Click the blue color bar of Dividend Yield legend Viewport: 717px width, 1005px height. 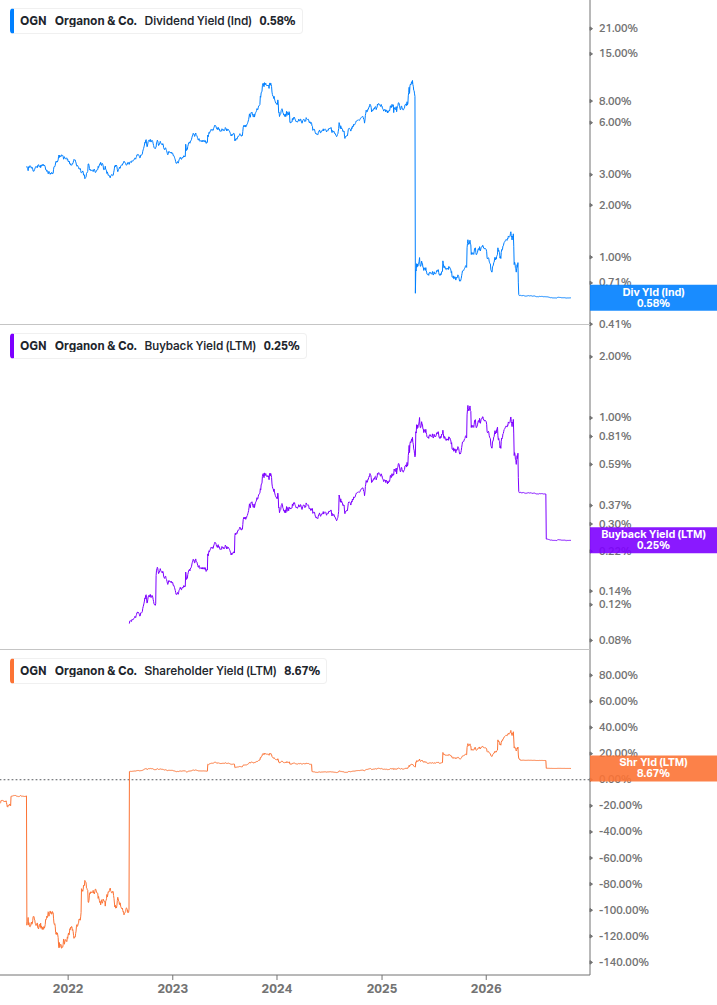click(x=12, y=21)
